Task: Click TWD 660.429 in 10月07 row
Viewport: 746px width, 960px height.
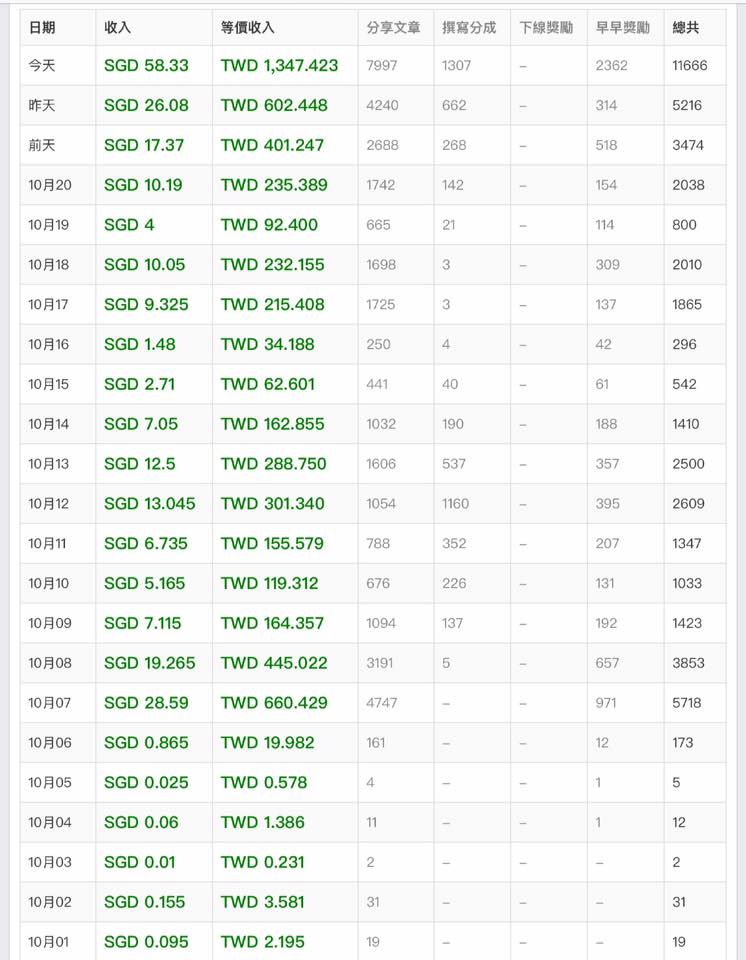Action: click(274, 703)
